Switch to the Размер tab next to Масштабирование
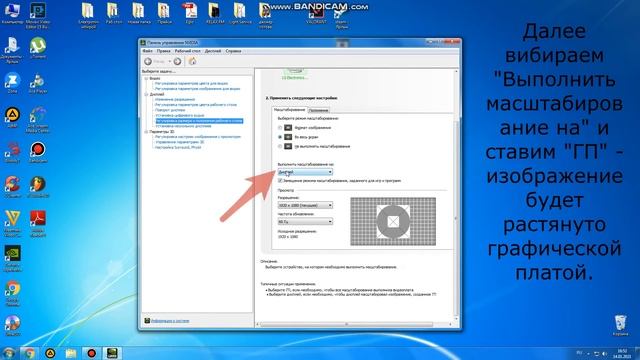 [x=318, y=110]
